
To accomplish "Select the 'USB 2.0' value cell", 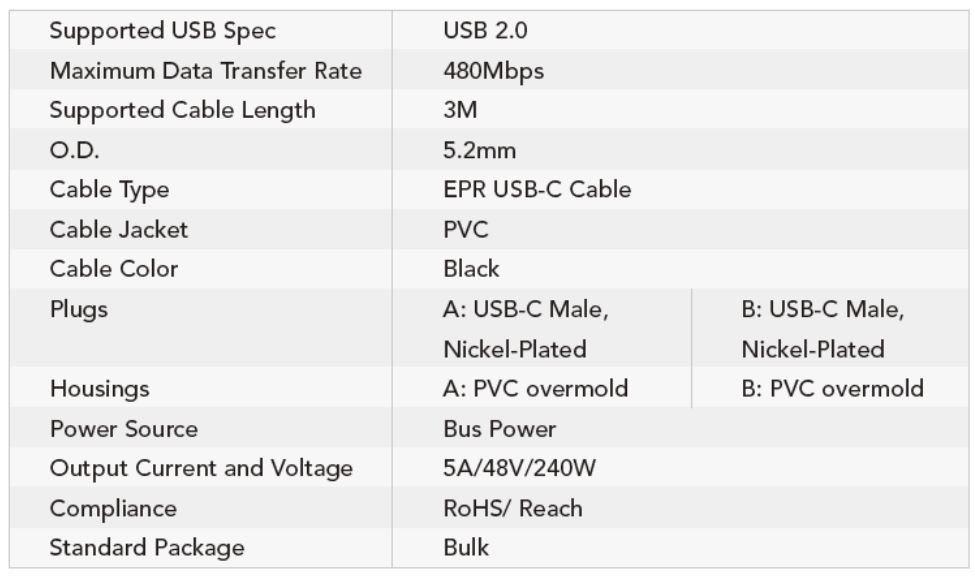I will point(485,31).
